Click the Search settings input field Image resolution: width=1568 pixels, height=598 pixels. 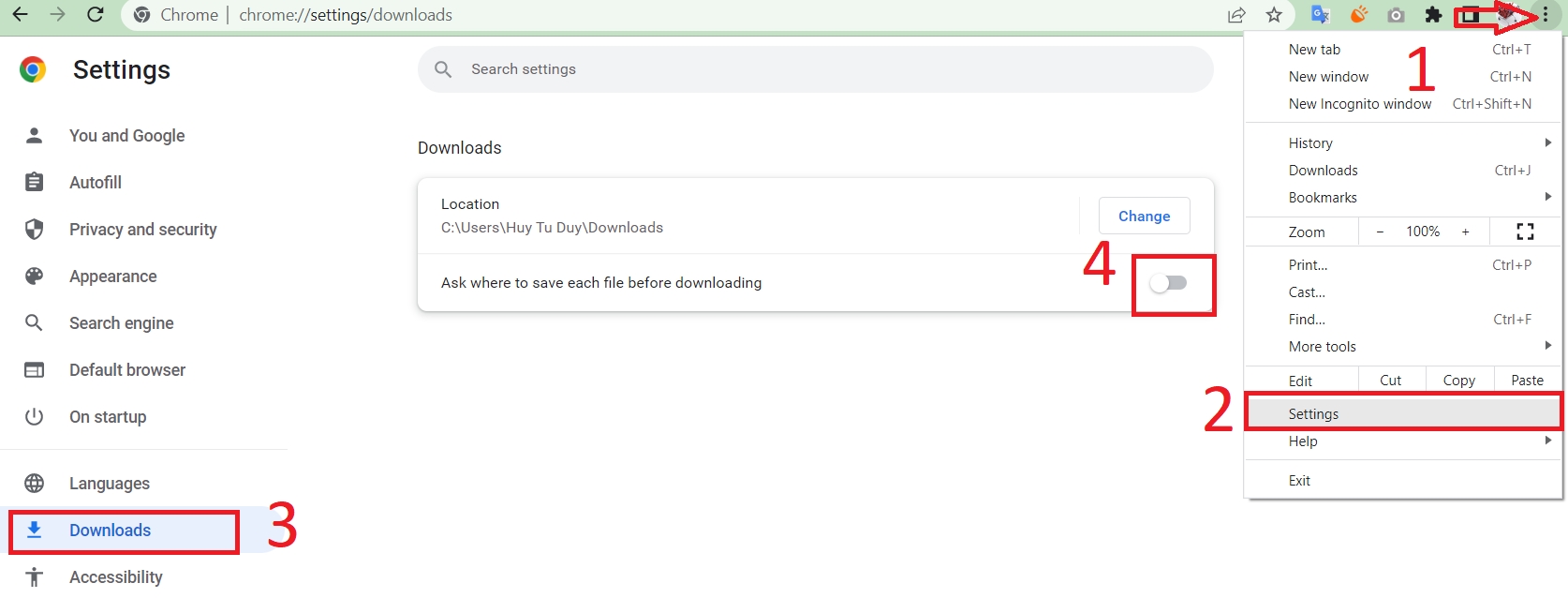click(815, 69)
